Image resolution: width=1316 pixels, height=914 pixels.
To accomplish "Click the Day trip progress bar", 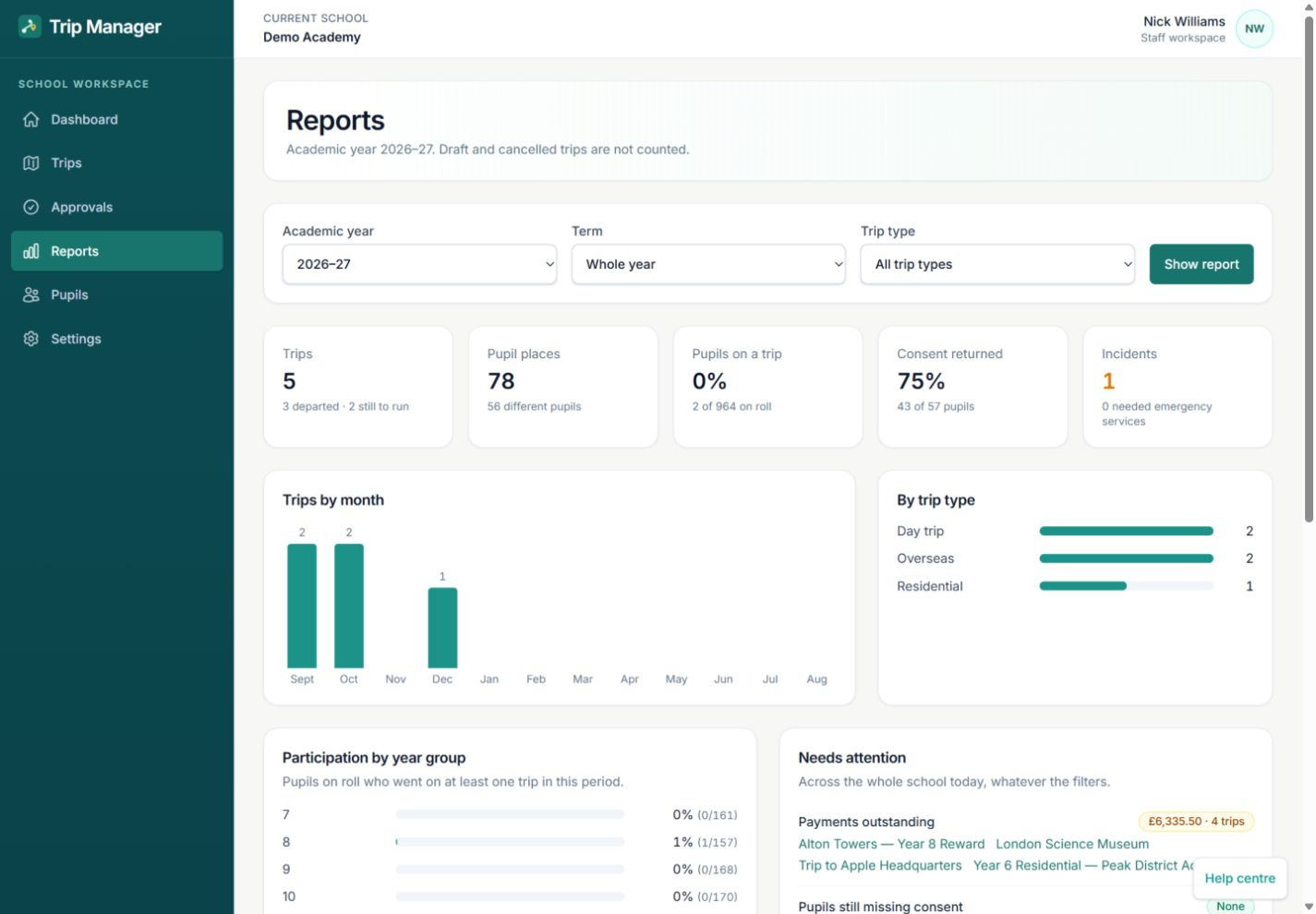I will tap(1126, 531).
